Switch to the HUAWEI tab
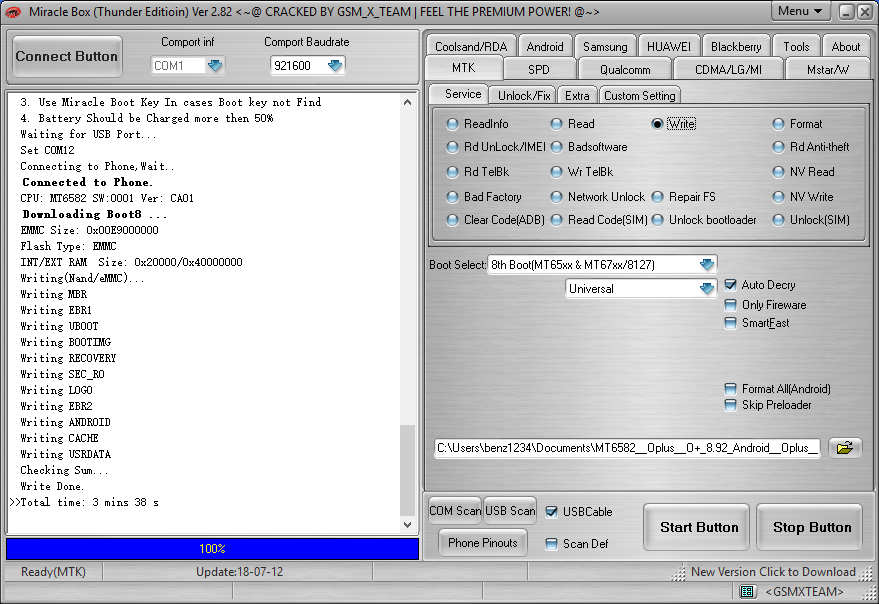This screenshot has height=604, width=879. coord(669,47)
